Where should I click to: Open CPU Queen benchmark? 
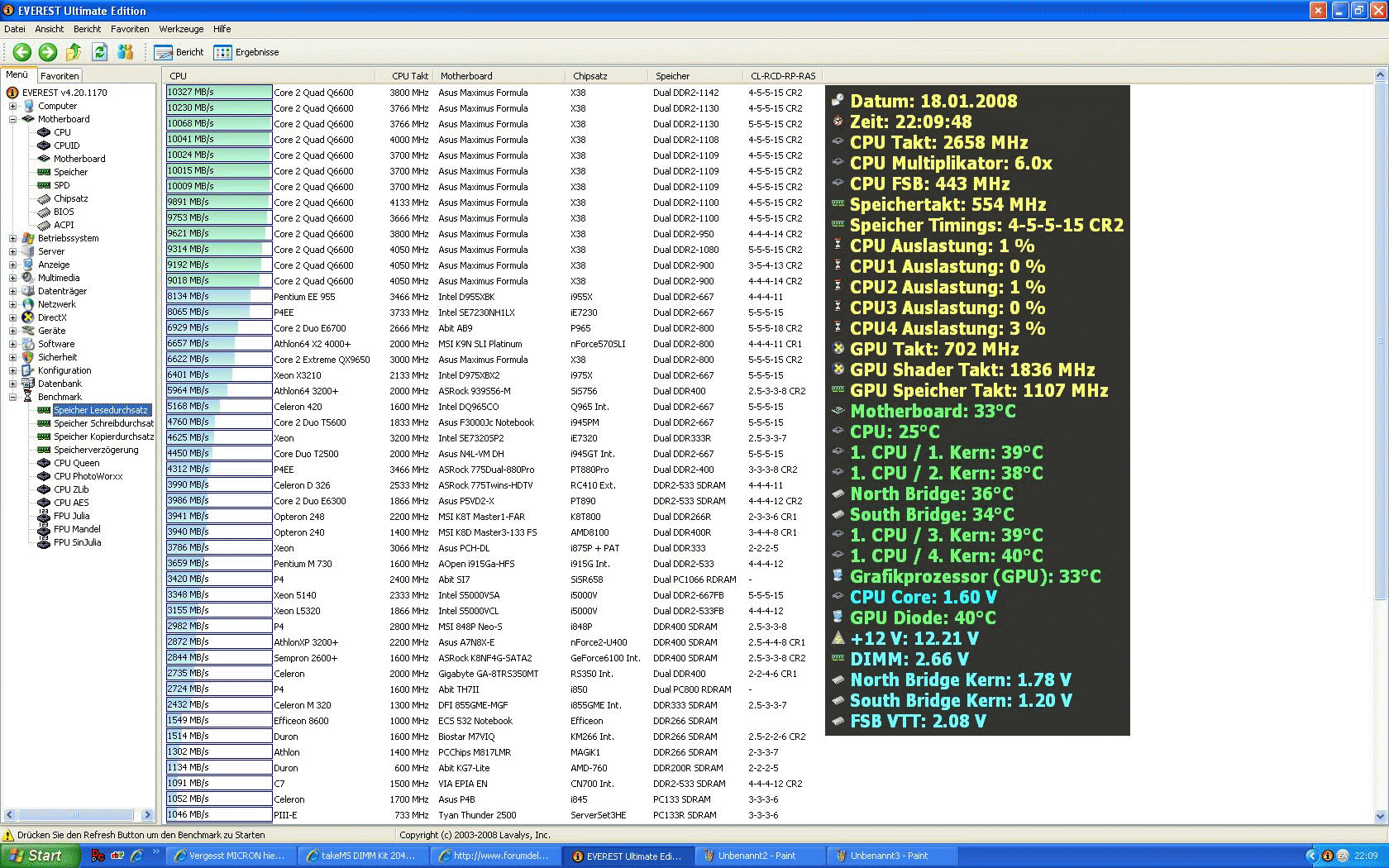click(x=76, y=463)
